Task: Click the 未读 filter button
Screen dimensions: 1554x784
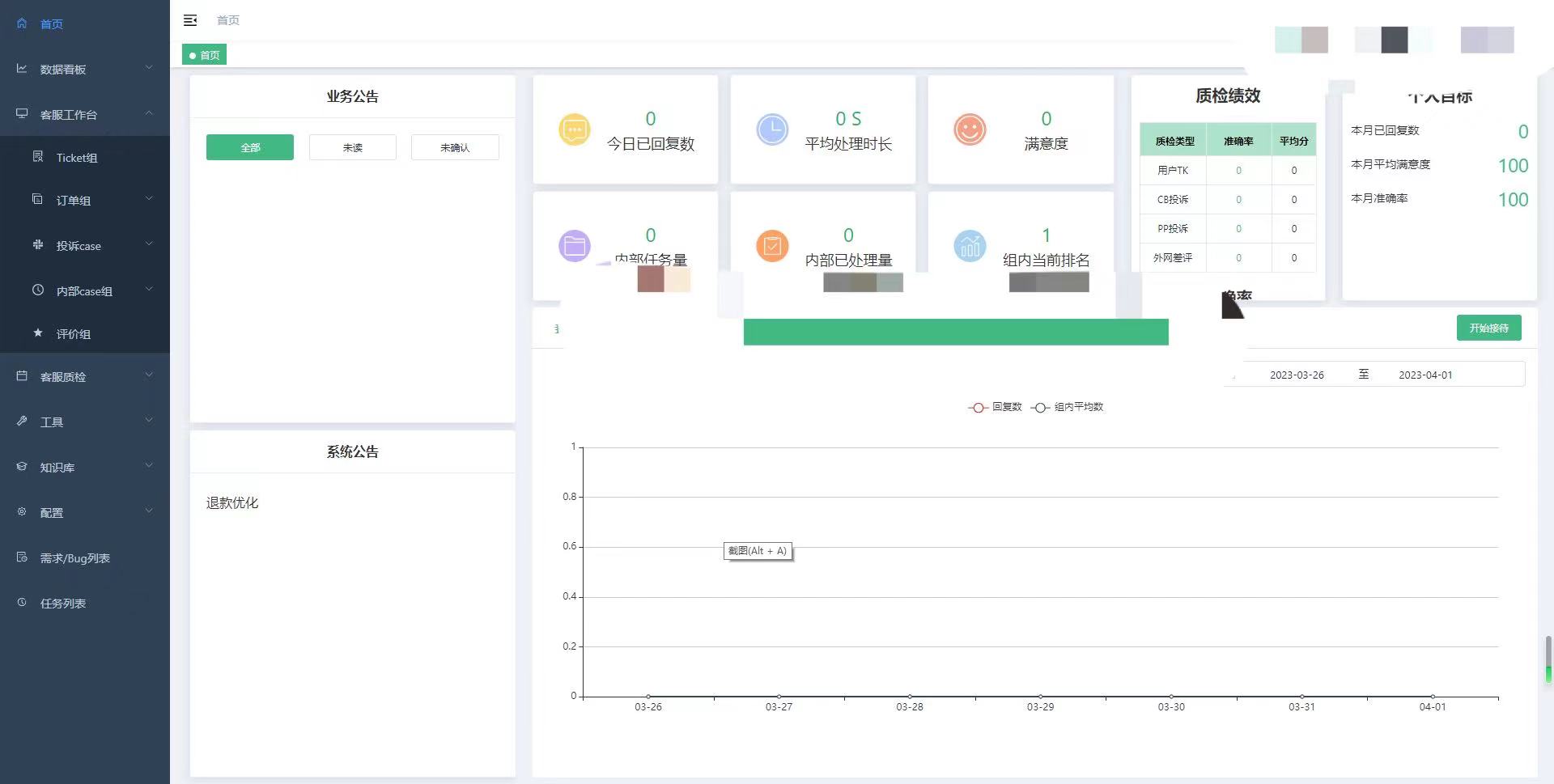Action: pyautogui.click(x=353, y=147)
